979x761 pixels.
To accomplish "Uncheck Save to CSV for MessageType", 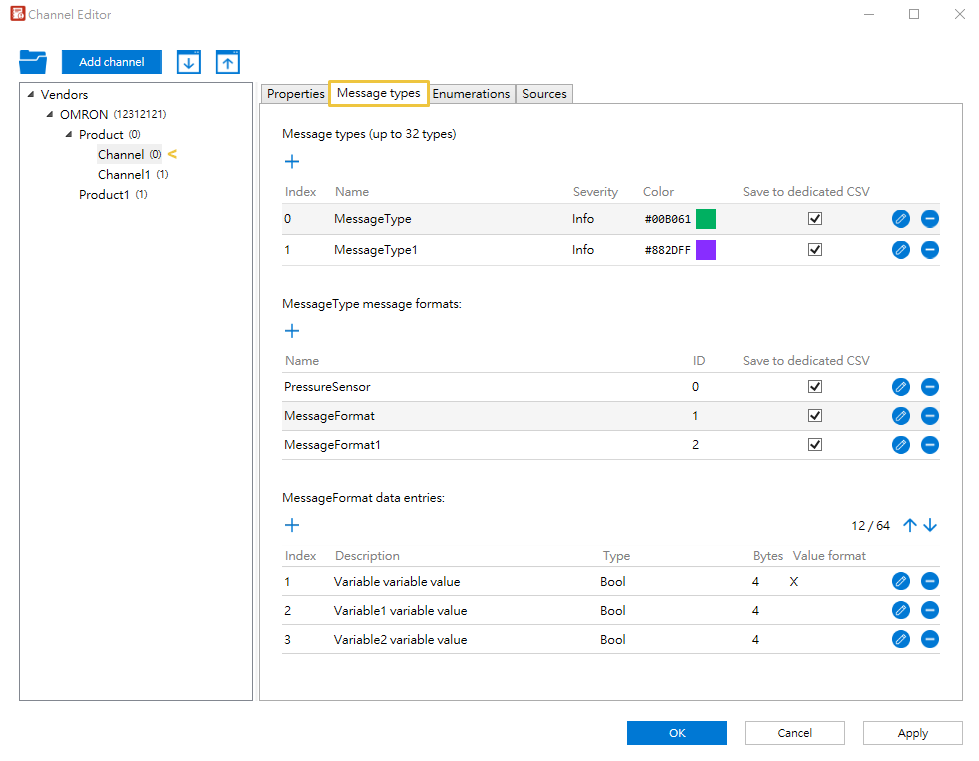I will (815, 219).
